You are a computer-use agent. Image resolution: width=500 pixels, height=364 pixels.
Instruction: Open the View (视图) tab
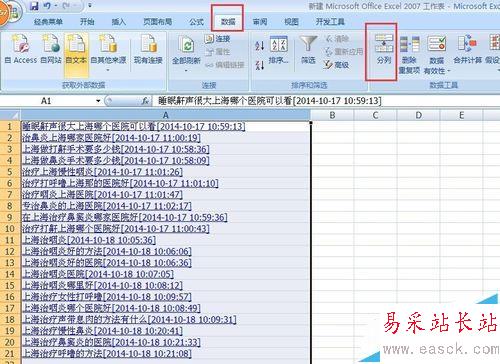[x=291, y=22]
